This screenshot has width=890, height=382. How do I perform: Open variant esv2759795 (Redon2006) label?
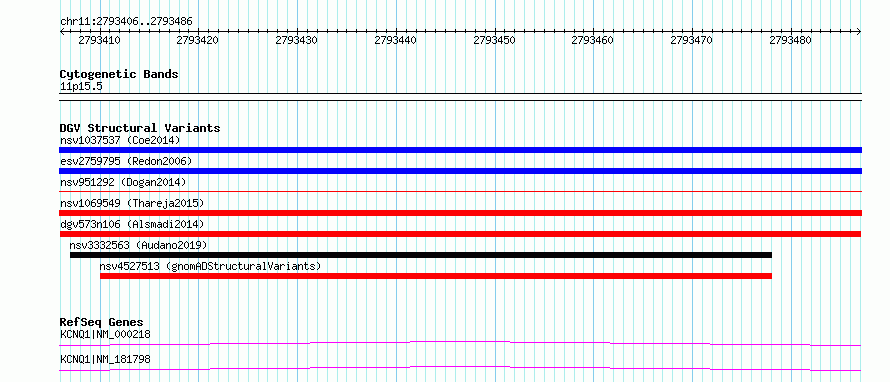(126, 161)
